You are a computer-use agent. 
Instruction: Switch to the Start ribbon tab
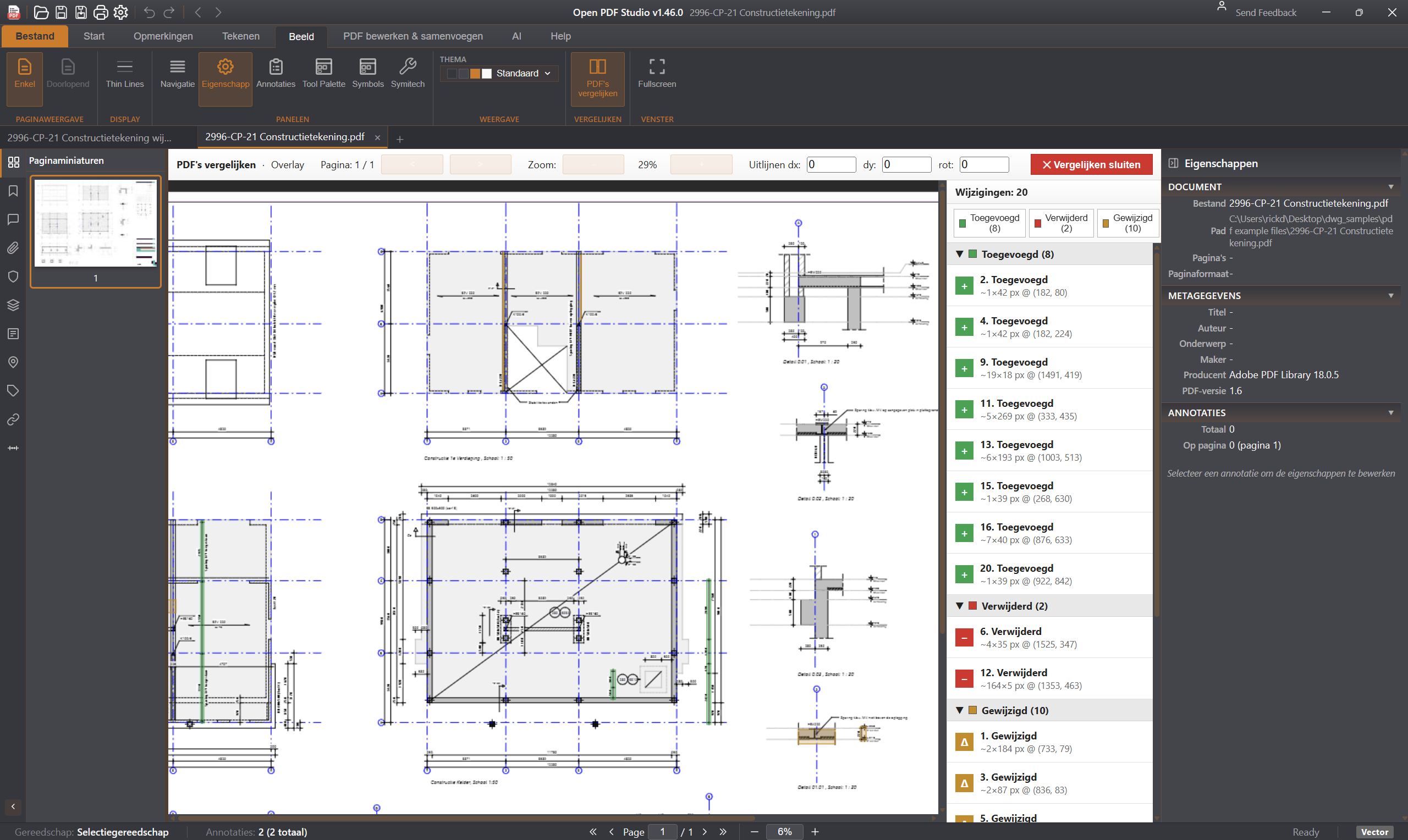94,36
